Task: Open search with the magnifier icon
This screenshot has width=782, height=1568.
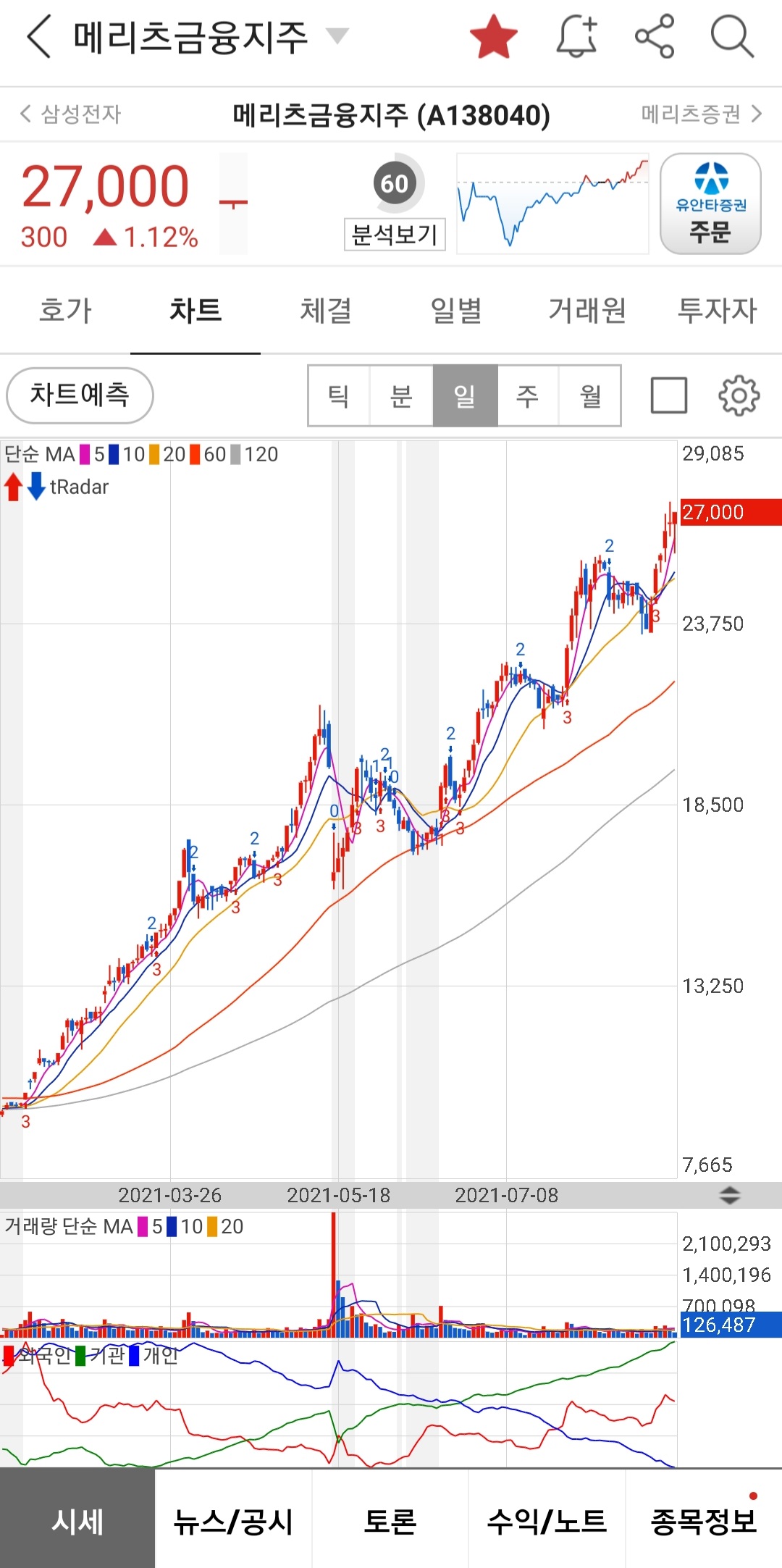Action: click(732, 36)
